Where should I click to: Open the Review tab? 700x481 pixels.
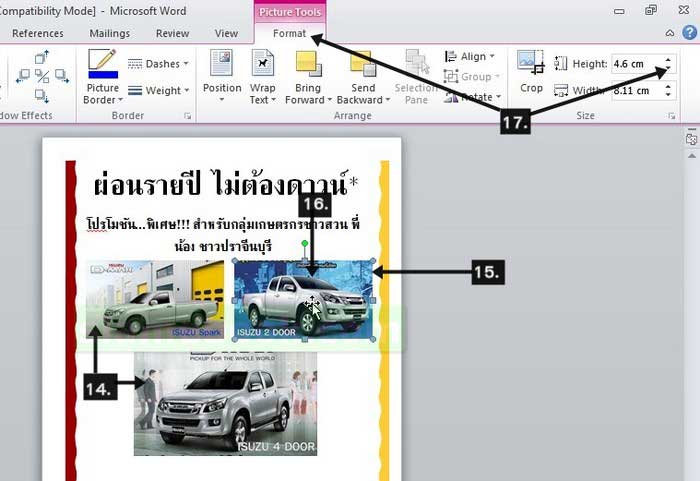[x=172, y=33]
